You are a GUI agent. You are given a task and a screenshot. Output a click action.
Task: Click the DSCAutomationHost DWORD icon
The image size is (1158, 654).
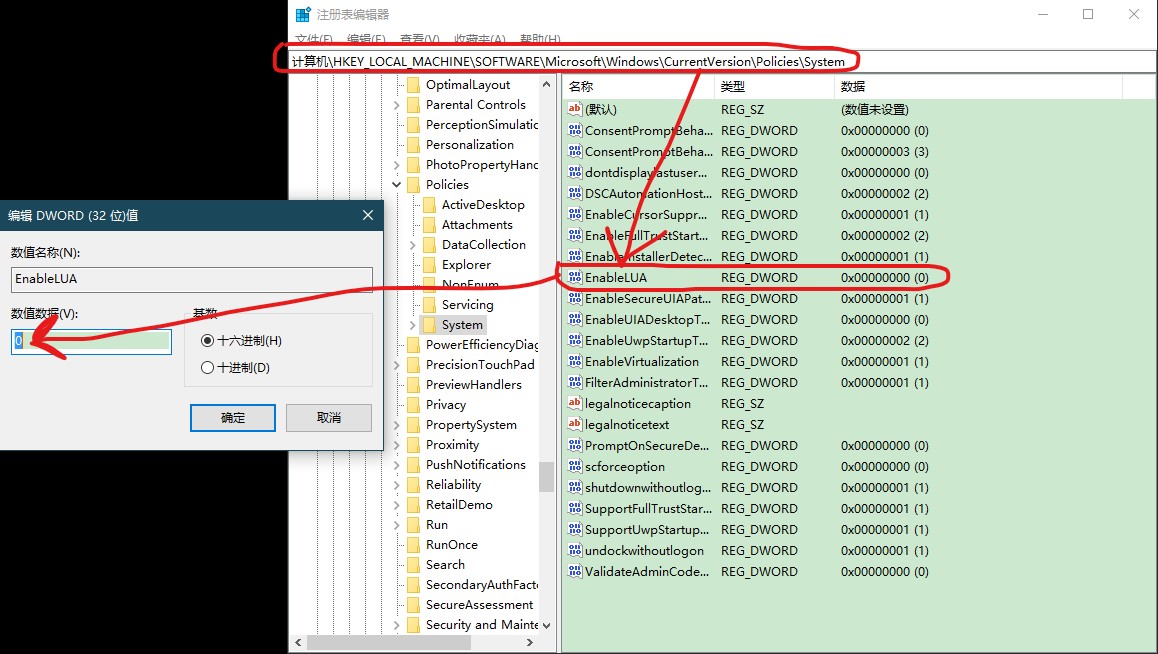tap(575, 193)
